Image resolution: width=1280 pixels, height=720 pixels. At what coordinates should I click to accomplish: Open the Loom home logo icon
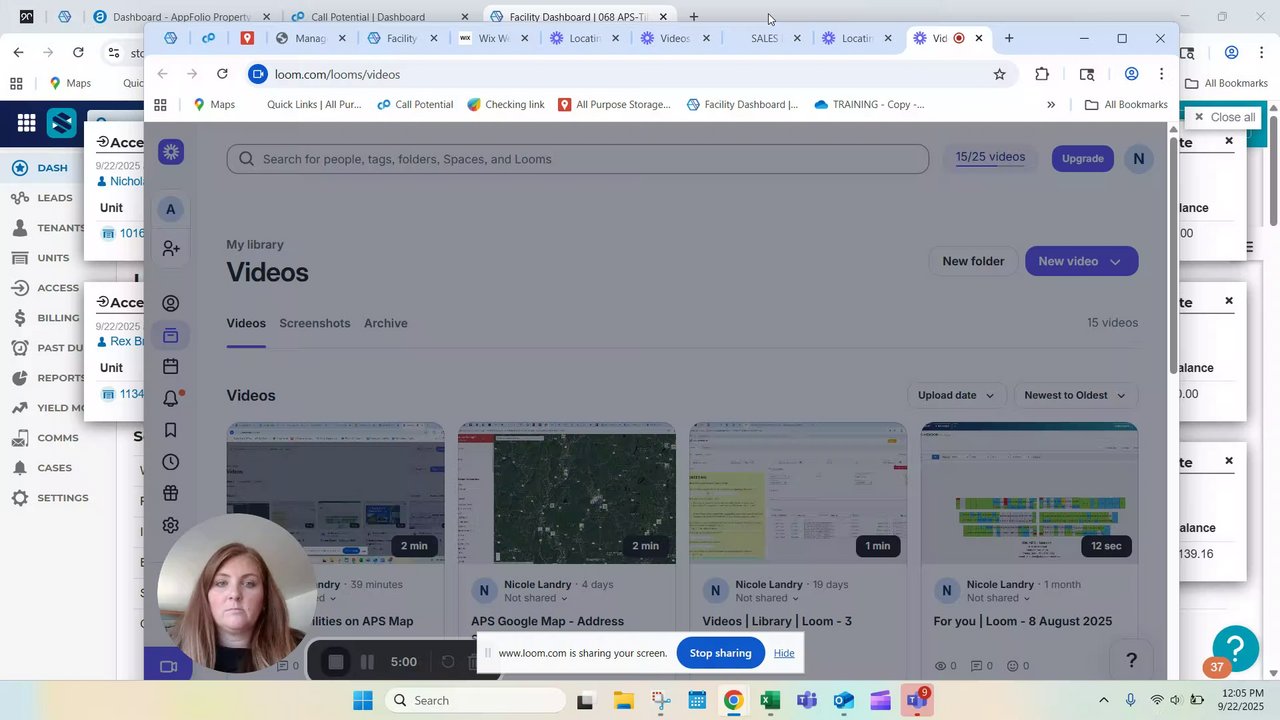point(171,152)
